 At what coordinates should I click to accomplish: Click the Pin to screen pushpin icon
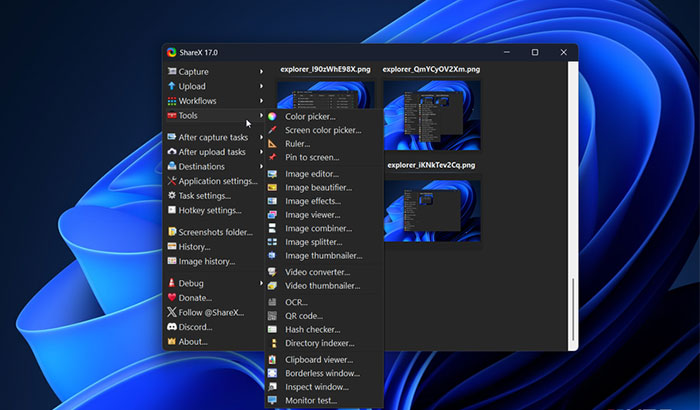click(x=272, y=157)
